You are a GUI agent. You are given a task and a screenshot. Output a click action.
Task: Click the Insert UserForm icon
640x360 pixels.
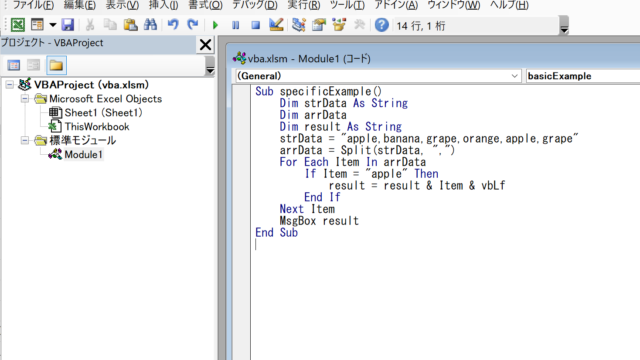coord(37,25)
